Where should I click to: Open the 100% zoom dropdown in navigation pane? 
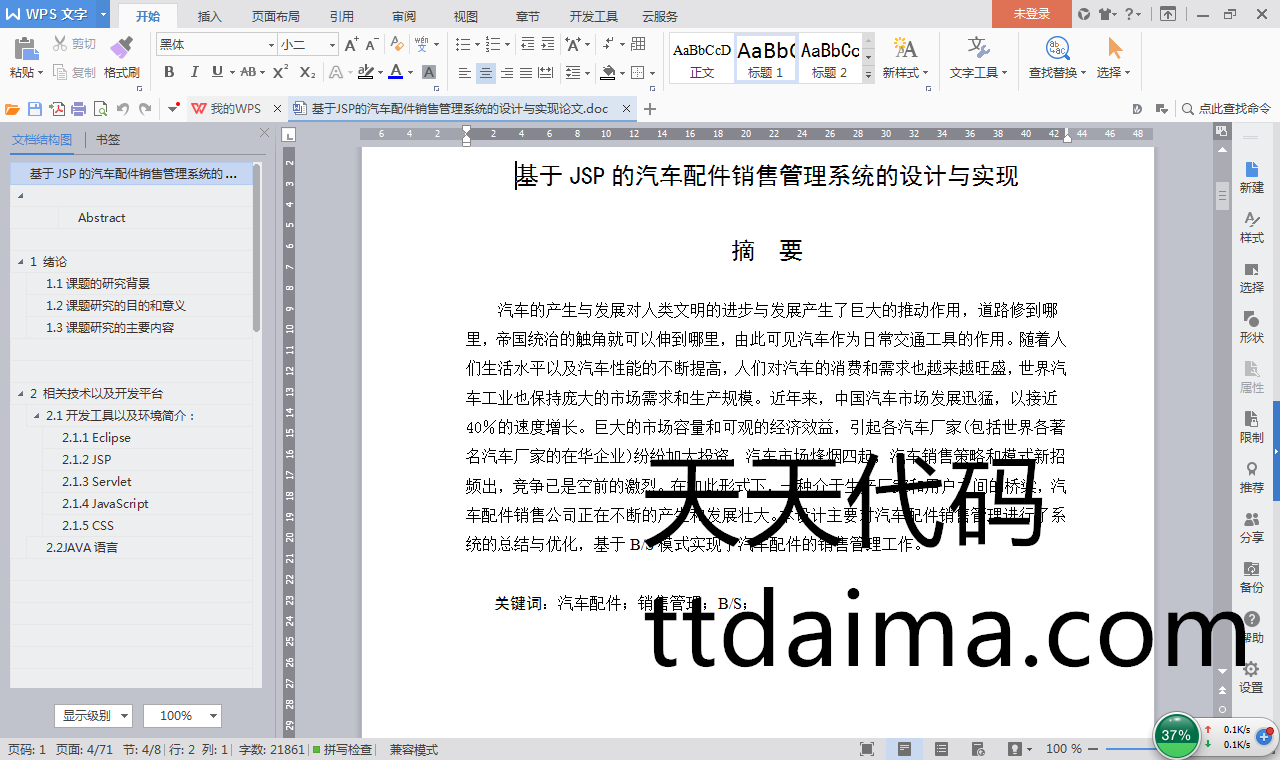[x=182, y=716]
